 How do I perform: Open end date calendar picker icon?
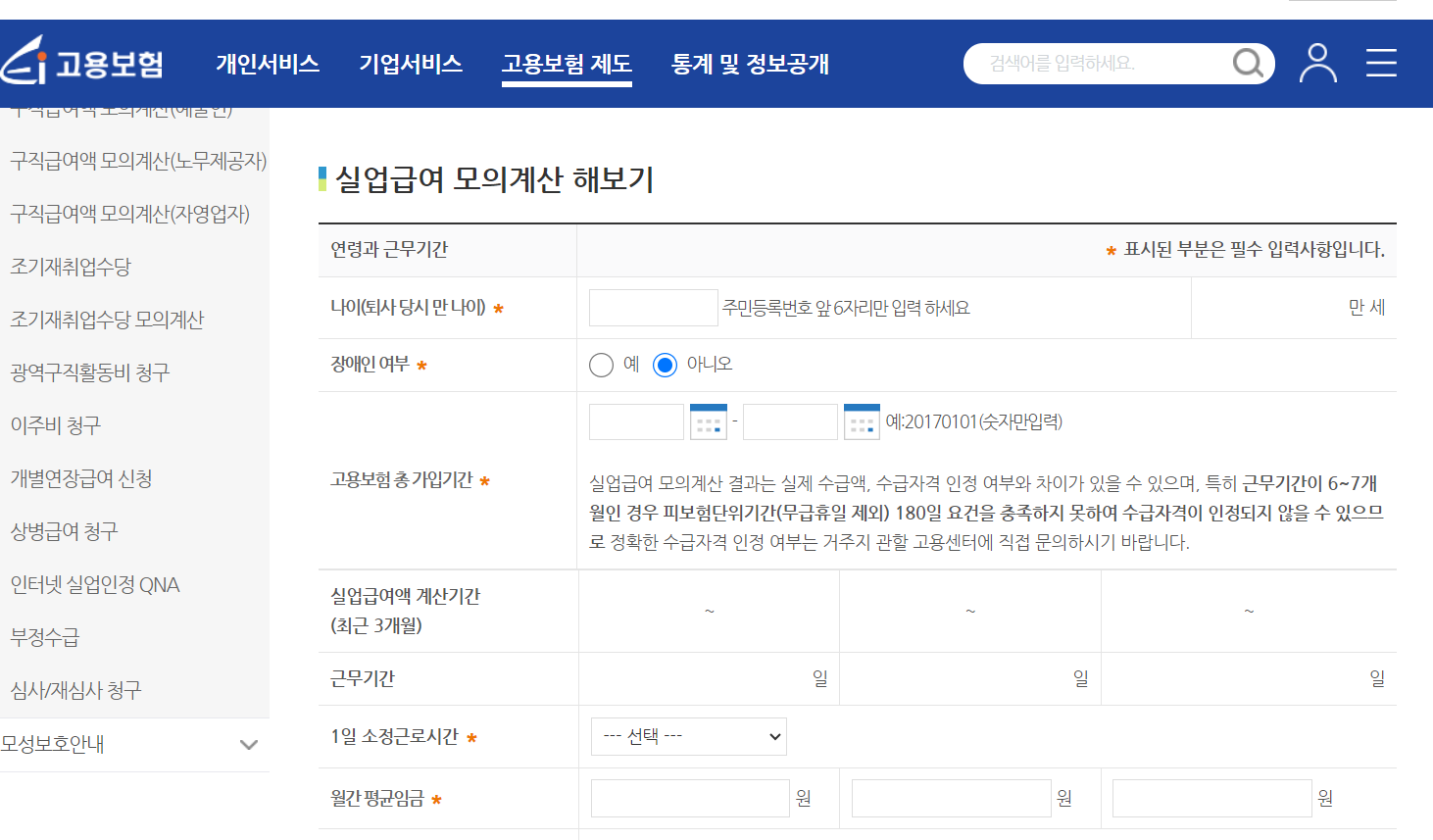tap(862, 422)
